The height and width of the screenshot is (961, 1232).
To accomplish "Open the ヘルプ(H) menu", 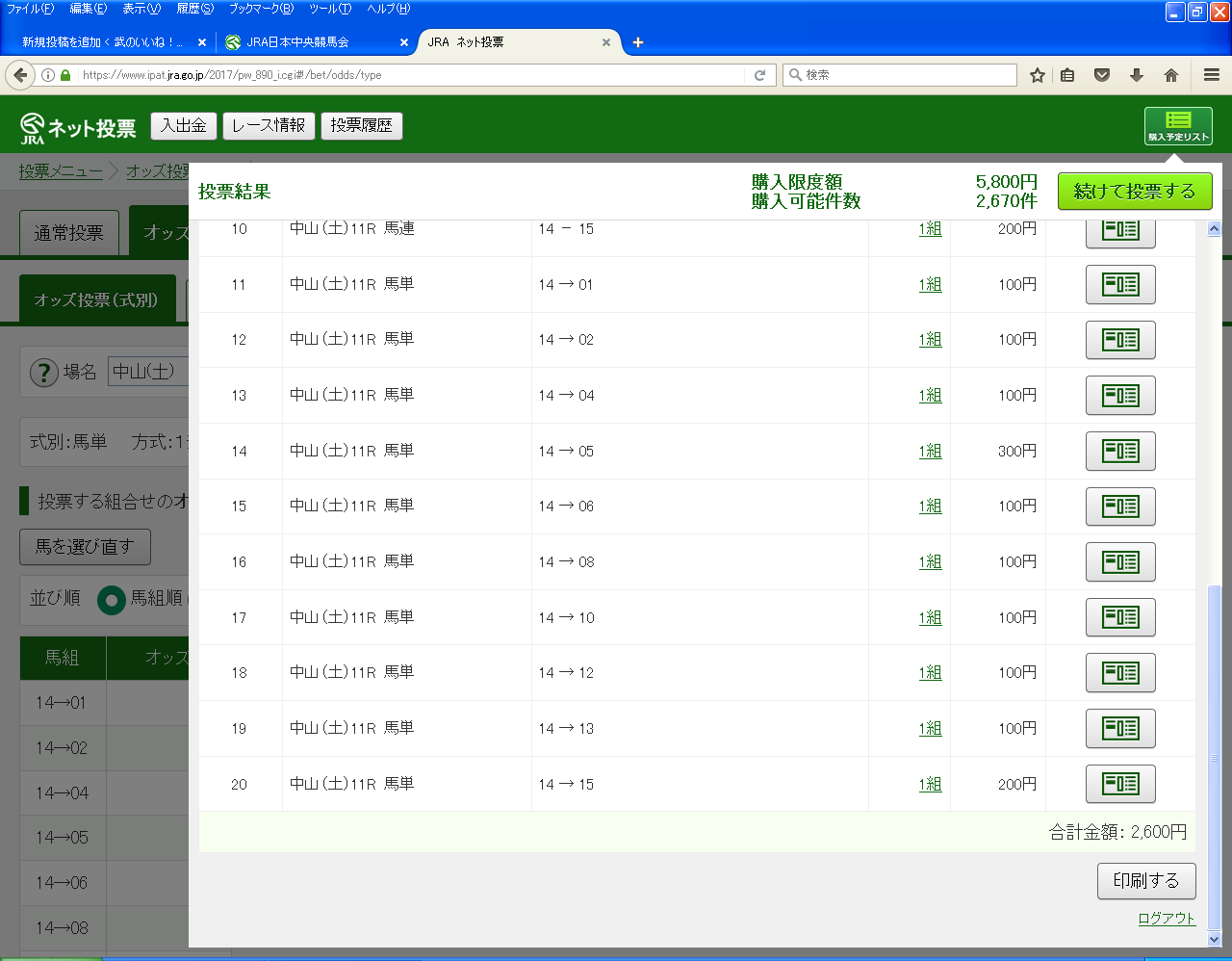I will click(x=388, y=9).
